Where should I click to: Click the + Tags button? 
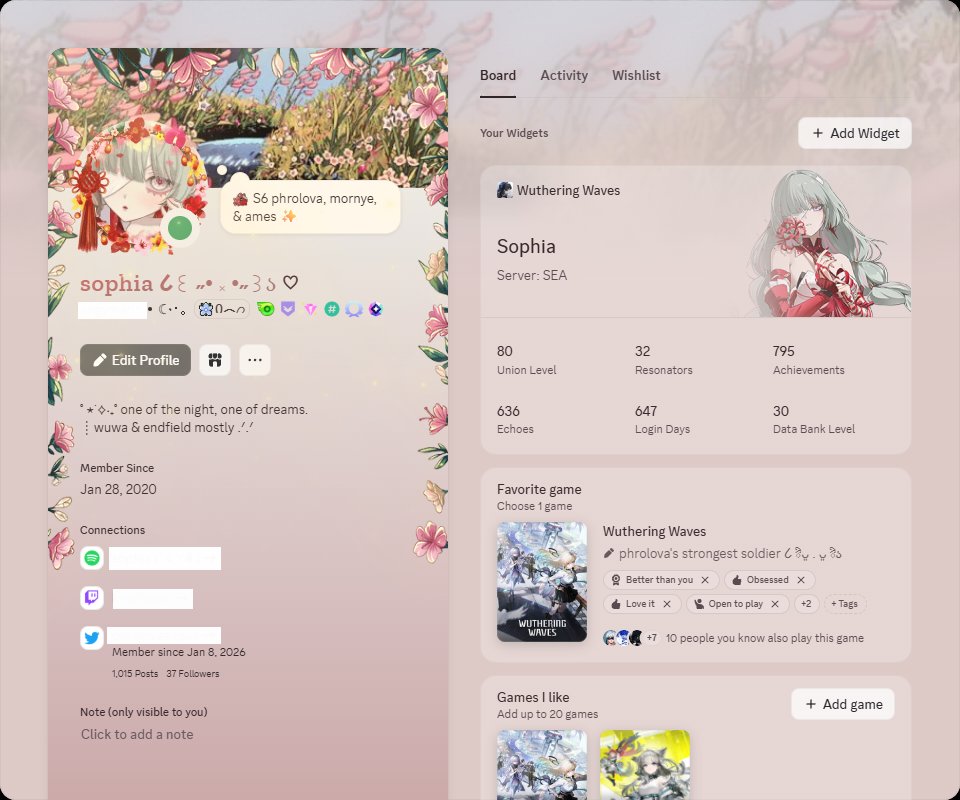[844, 604]
